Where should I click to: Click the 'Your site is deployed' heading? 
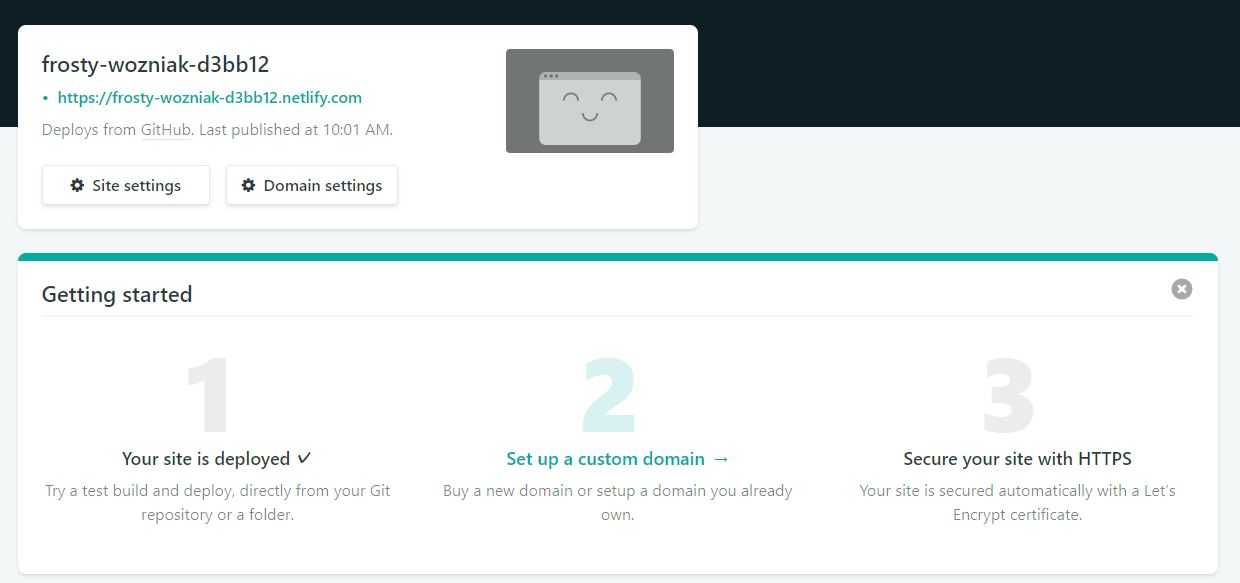pos(206,459)
